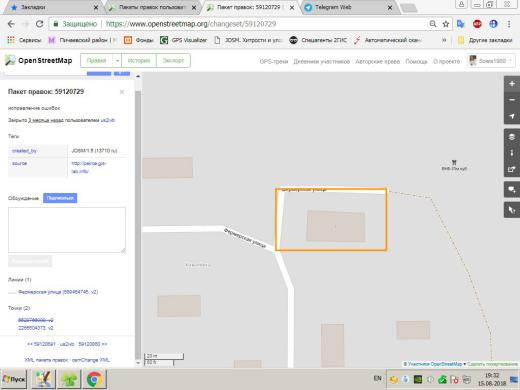This screenshot has height=390, width=520.
Task: Zoom in the map with plus button
Action: [x=512, y=84]
